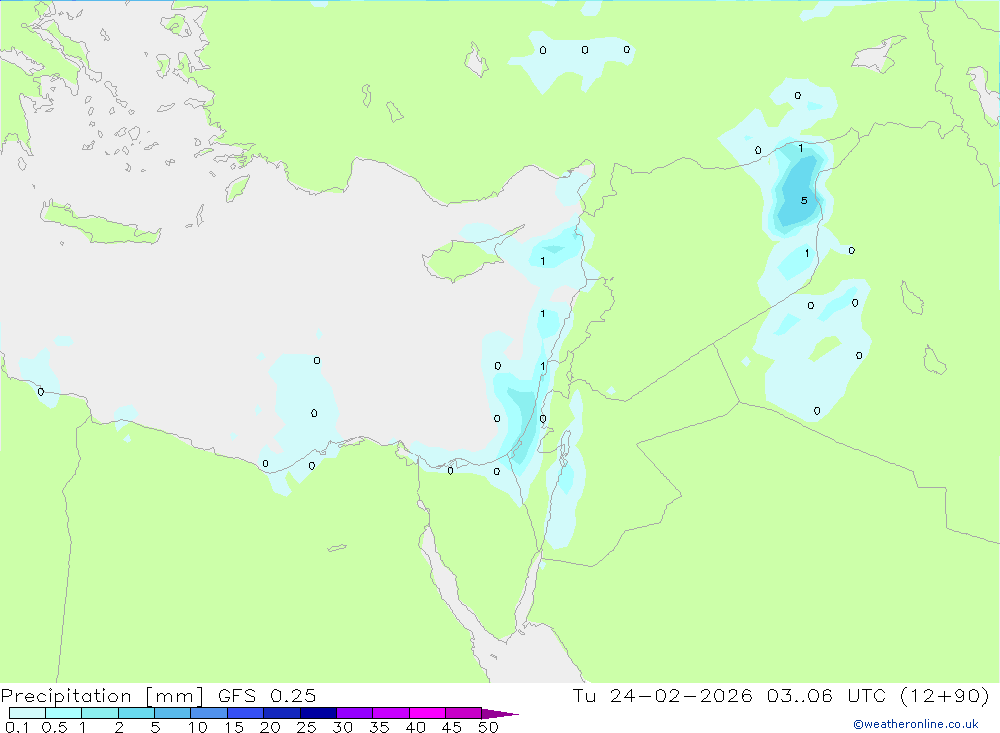This screenshot has height=733, width=1000.
Task: Click legend tick label '30'
Action: click(342, 727)
